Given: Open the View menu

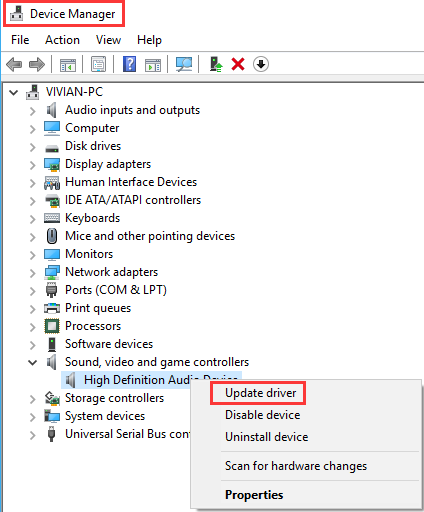Looking at the screenshot, I should coord(108,40).
